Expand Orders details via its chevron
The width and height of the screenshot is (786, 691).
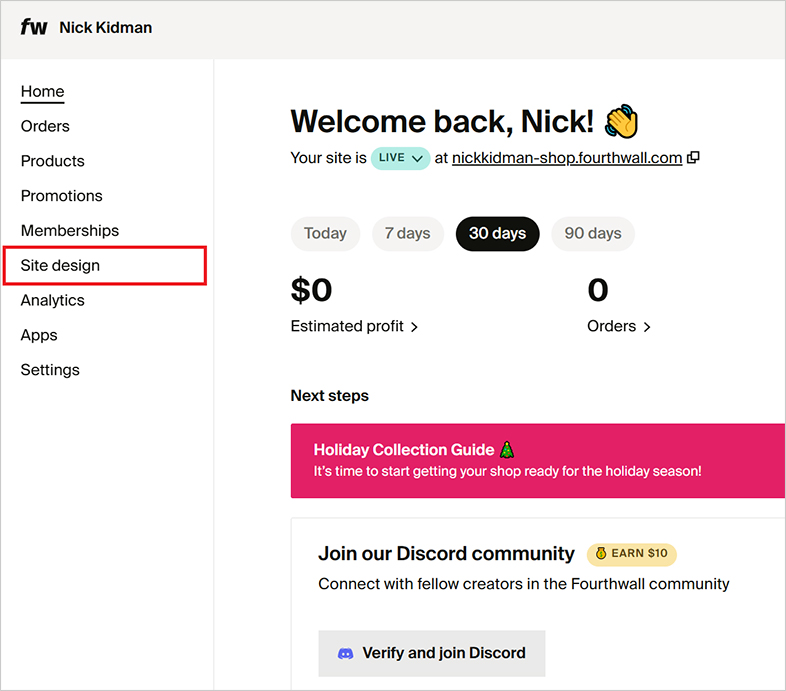coord(647,327)
